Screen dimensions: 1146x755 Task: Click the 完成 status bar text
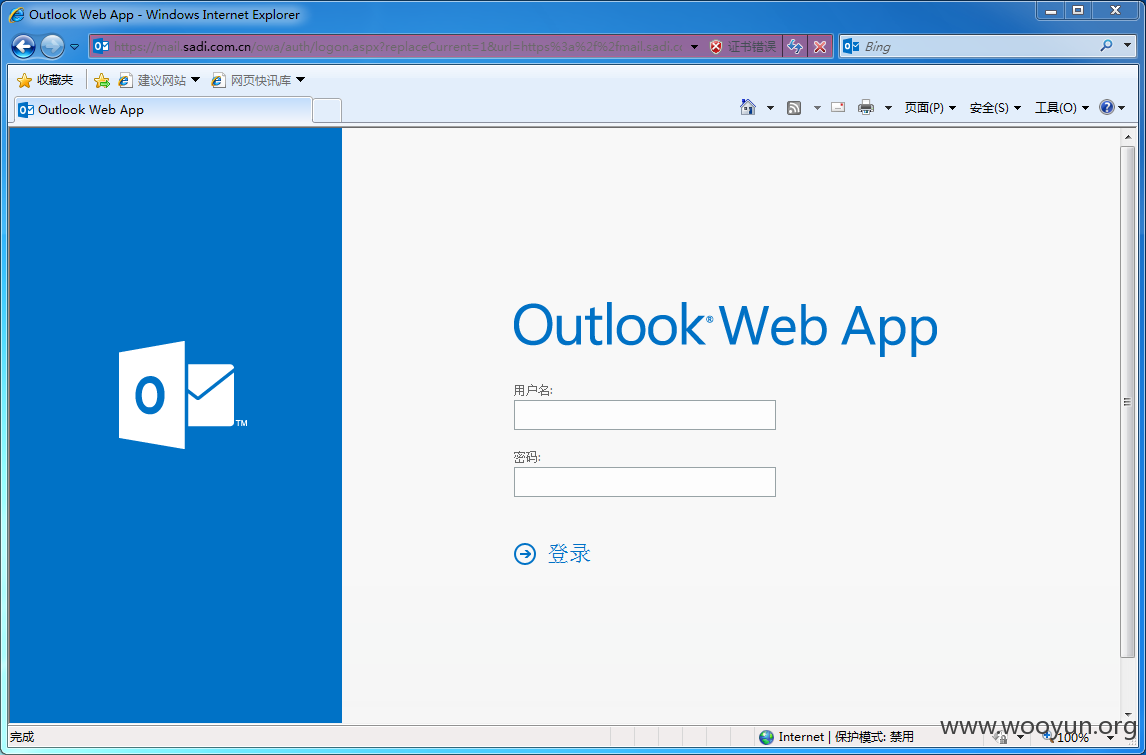pyautogui.click(x=22, y=737)
